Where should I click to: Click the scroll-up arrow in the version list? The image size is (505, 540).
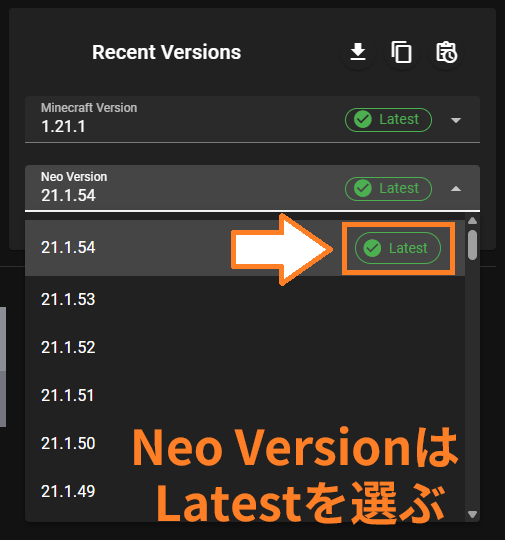tap(473, 220)
